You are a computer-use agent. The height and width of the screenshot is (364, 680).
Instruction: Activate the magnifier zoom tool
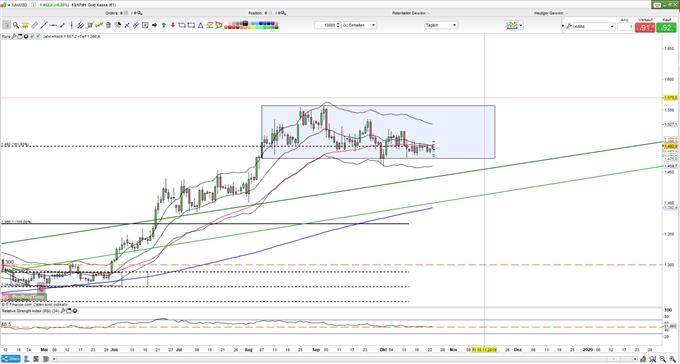point(16,25)
